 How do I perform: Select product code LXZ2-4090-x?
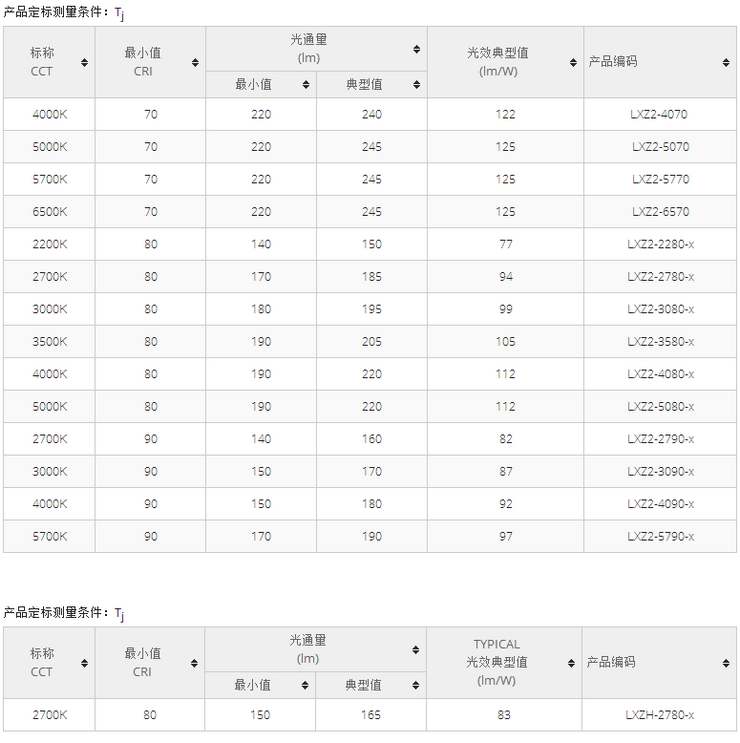point(660,504)
